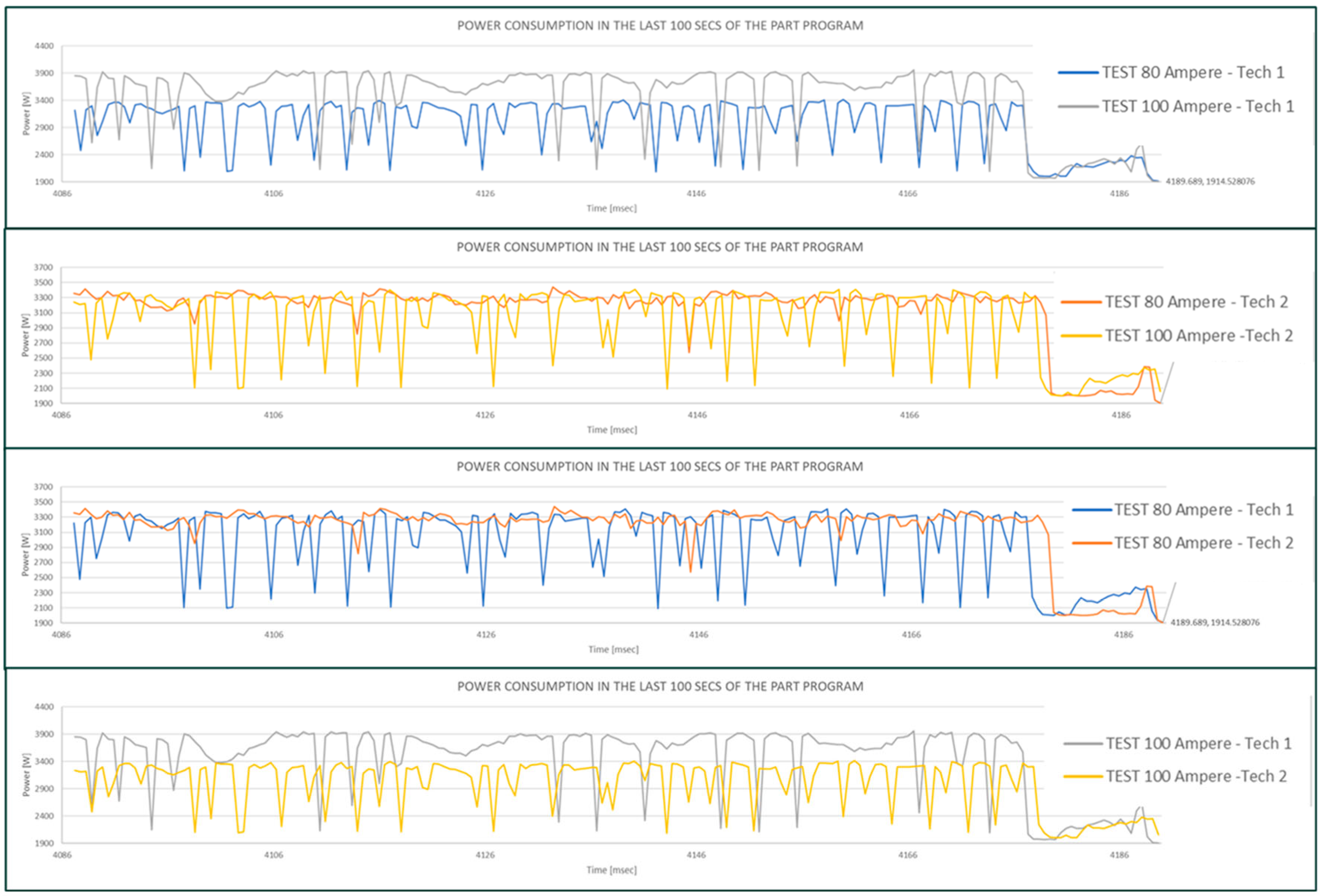Click the 4400 y-axis tick in top chart
Image resolution: width=1321 pixels, height=896 pixels.
point(44,46)
